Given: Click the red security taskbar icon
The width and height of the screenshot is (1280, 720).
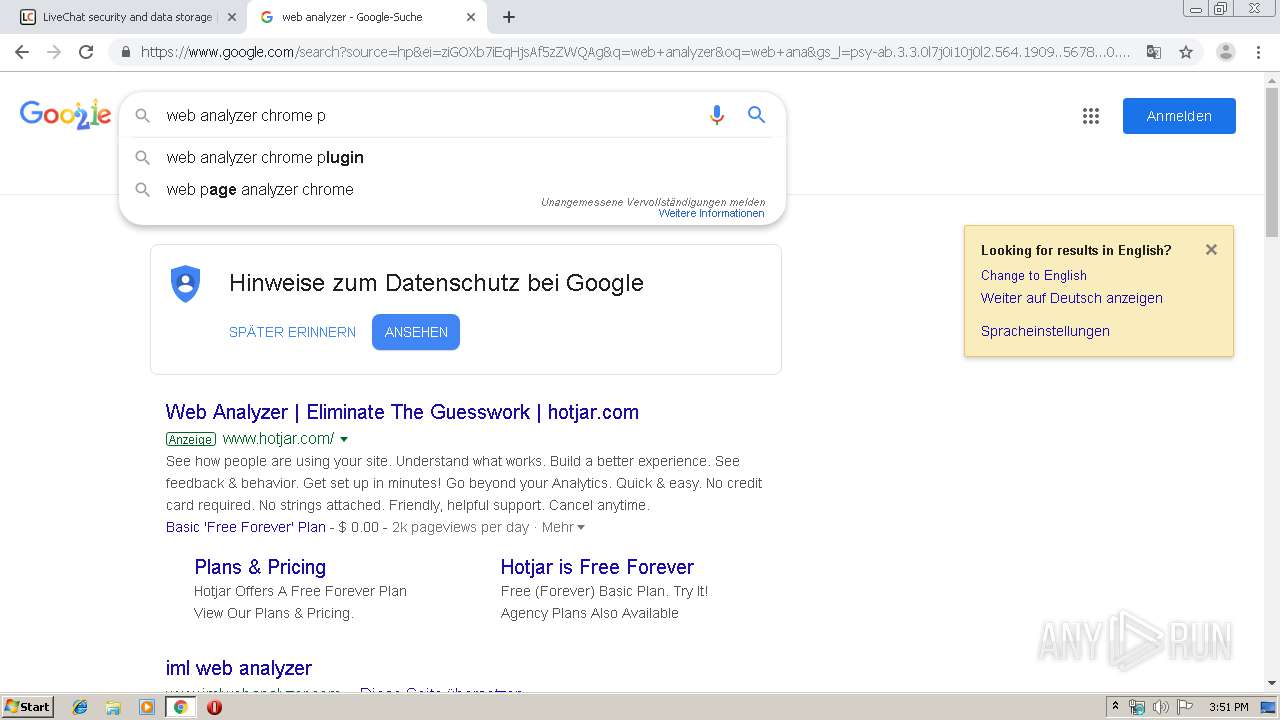Looking at the screenshot, I should [x=214, y=707].
